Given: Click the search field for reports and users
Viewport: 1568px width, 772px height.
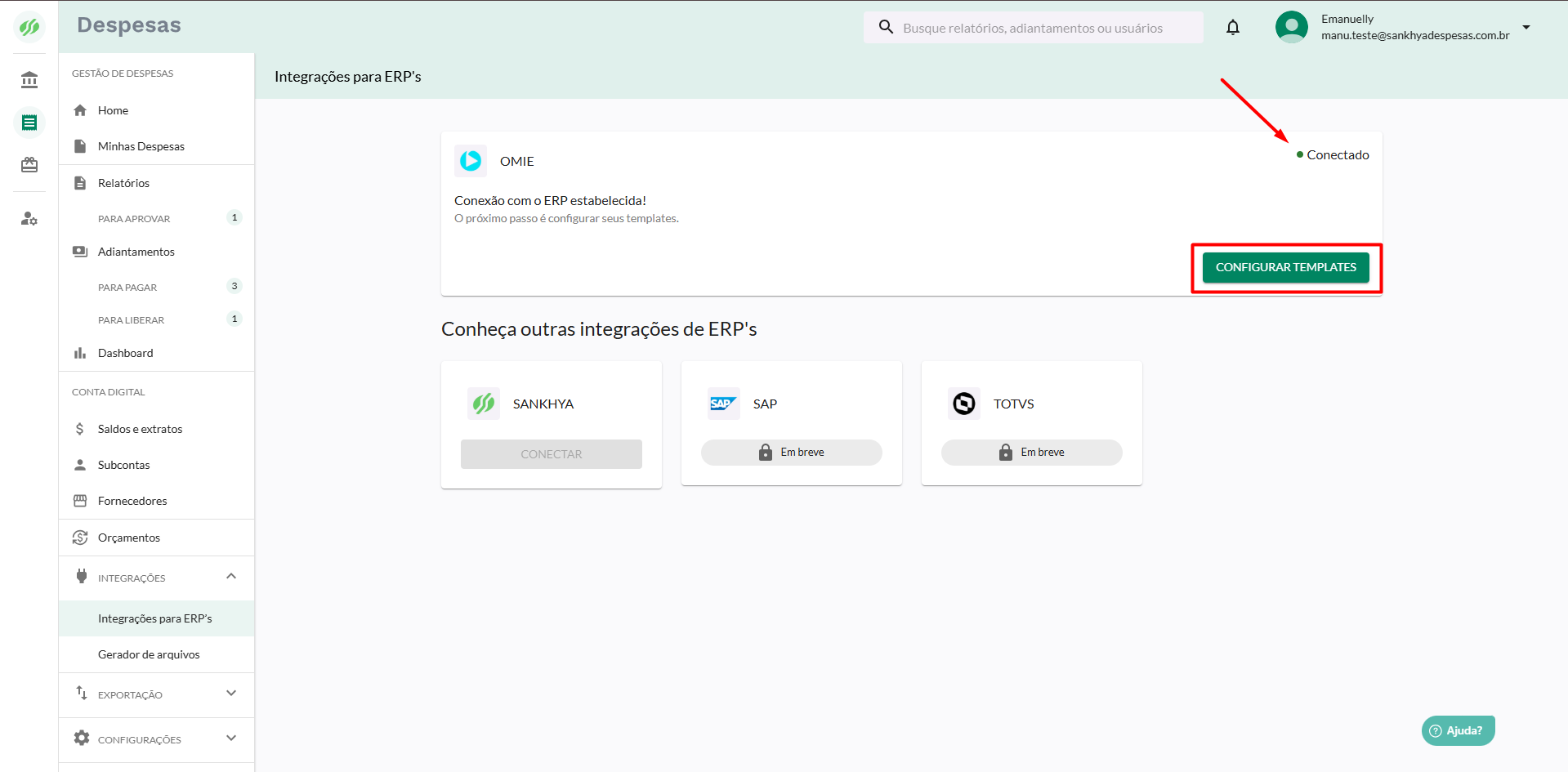Looking at the screenshot, I should coord(1034,28).
